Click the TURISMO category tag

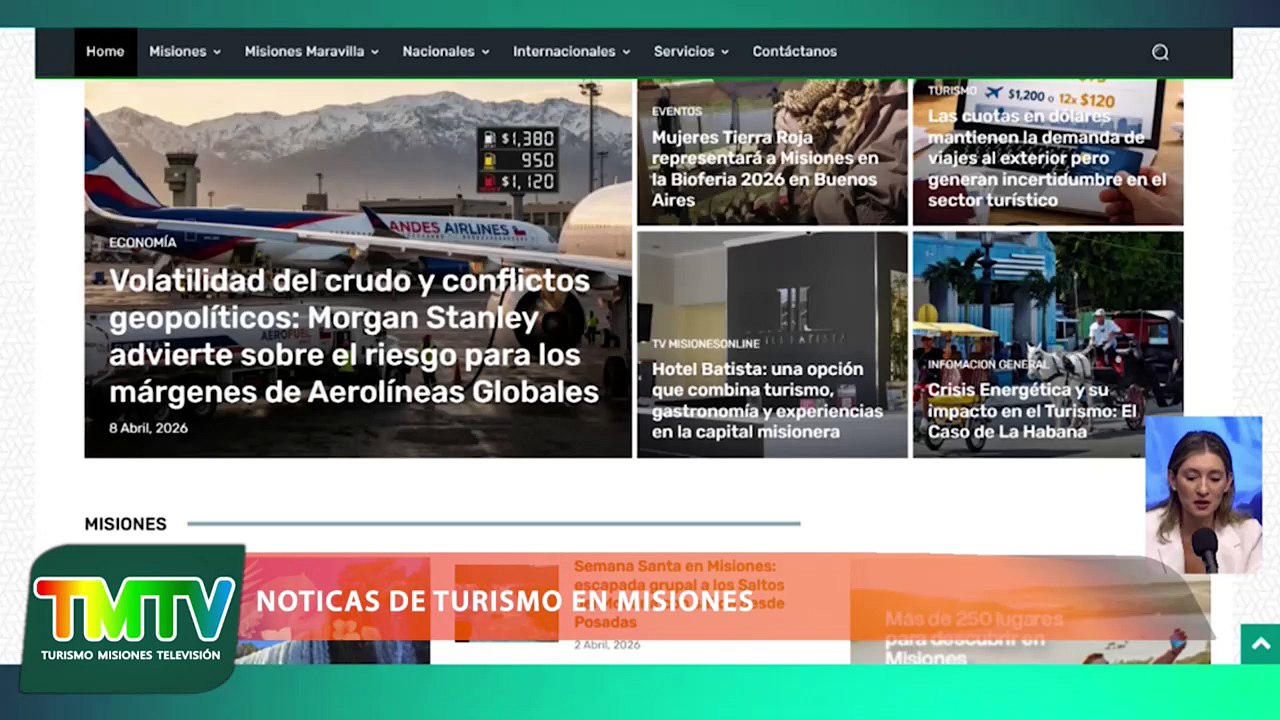tap(952, 90)
